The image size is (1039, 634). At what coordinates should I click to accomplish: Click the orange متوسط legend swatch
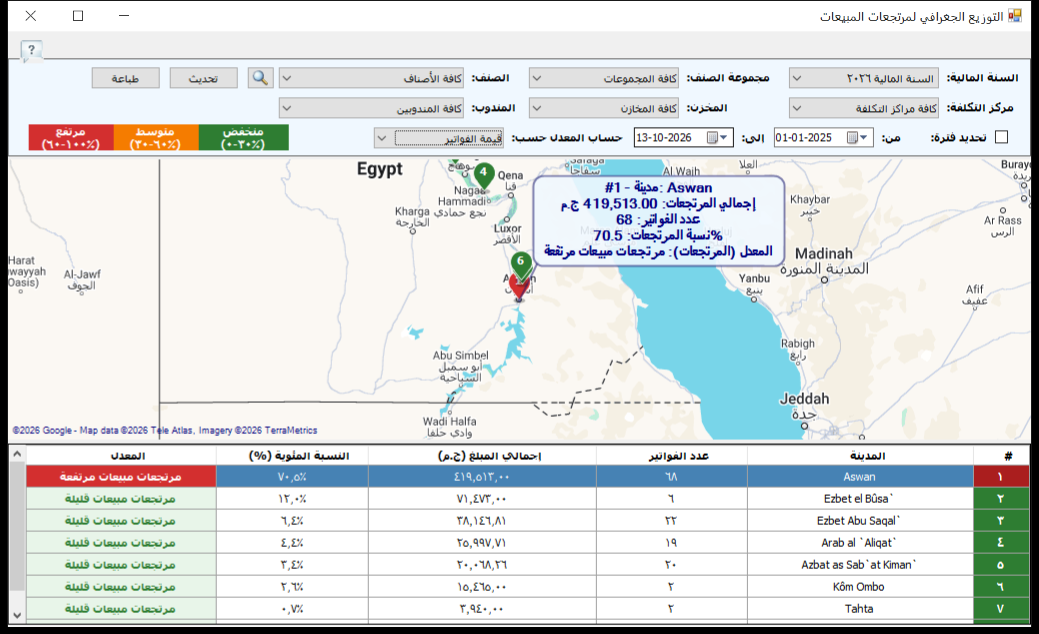pos(156,138)
